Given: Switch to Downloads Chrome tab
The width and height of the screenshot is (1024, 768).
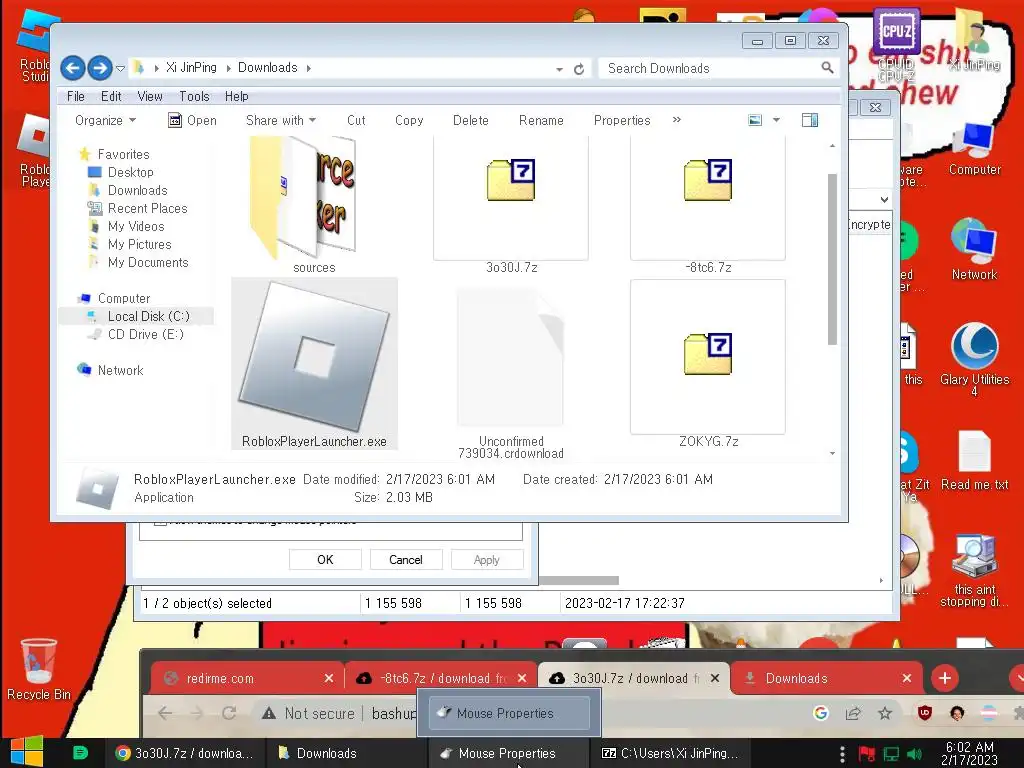Looking at the screenshot, I should (x=827, y=678).
